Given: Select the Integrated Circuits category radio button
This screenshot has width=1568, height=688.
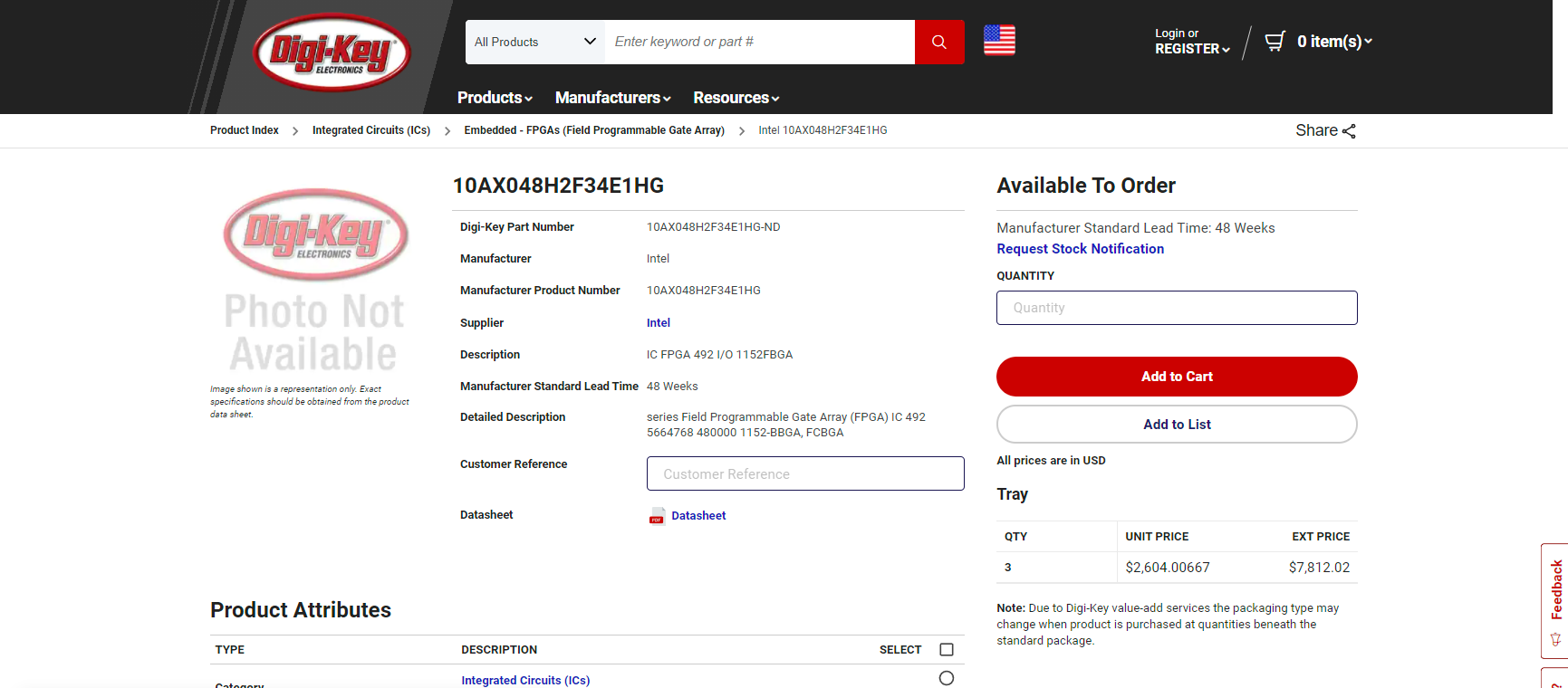Looking at the screenshot, I should pos(947,678).
